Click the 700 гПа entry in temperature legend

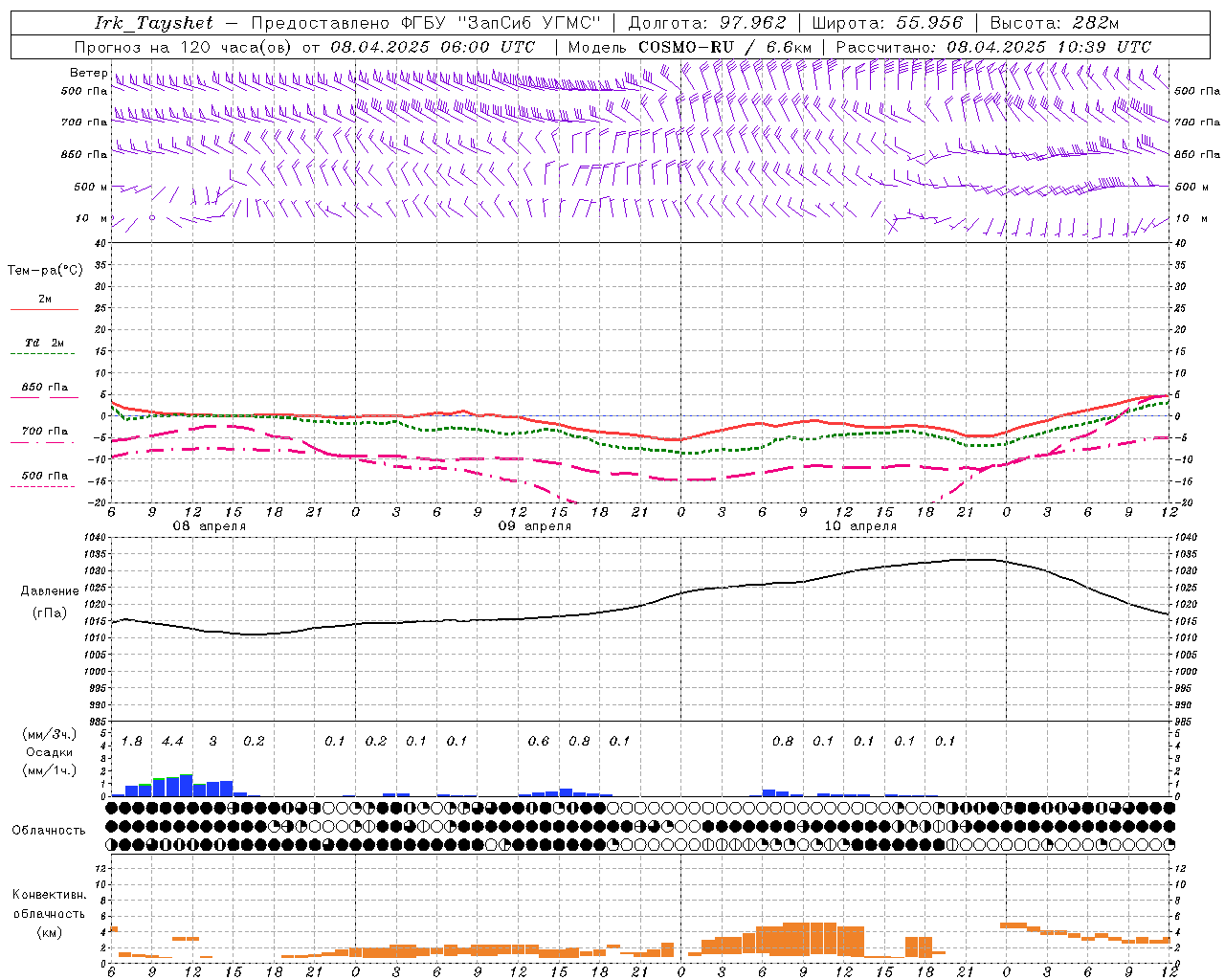(x=45, y=432)
